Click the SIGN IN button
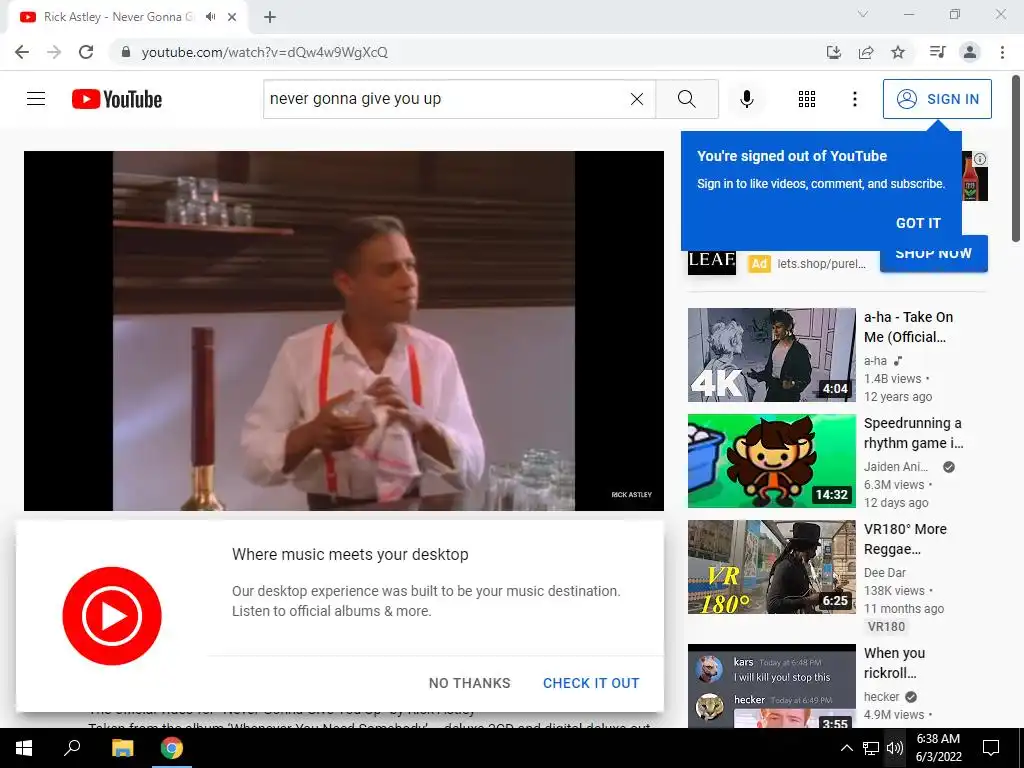The image size is (1024, 768). click(937, 99)
